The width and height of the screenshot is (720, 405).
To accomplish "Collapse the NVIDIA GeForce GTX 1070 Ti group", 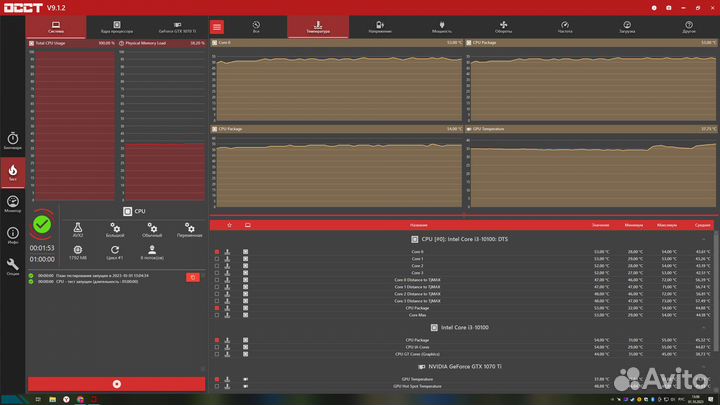I will point(703,367).
